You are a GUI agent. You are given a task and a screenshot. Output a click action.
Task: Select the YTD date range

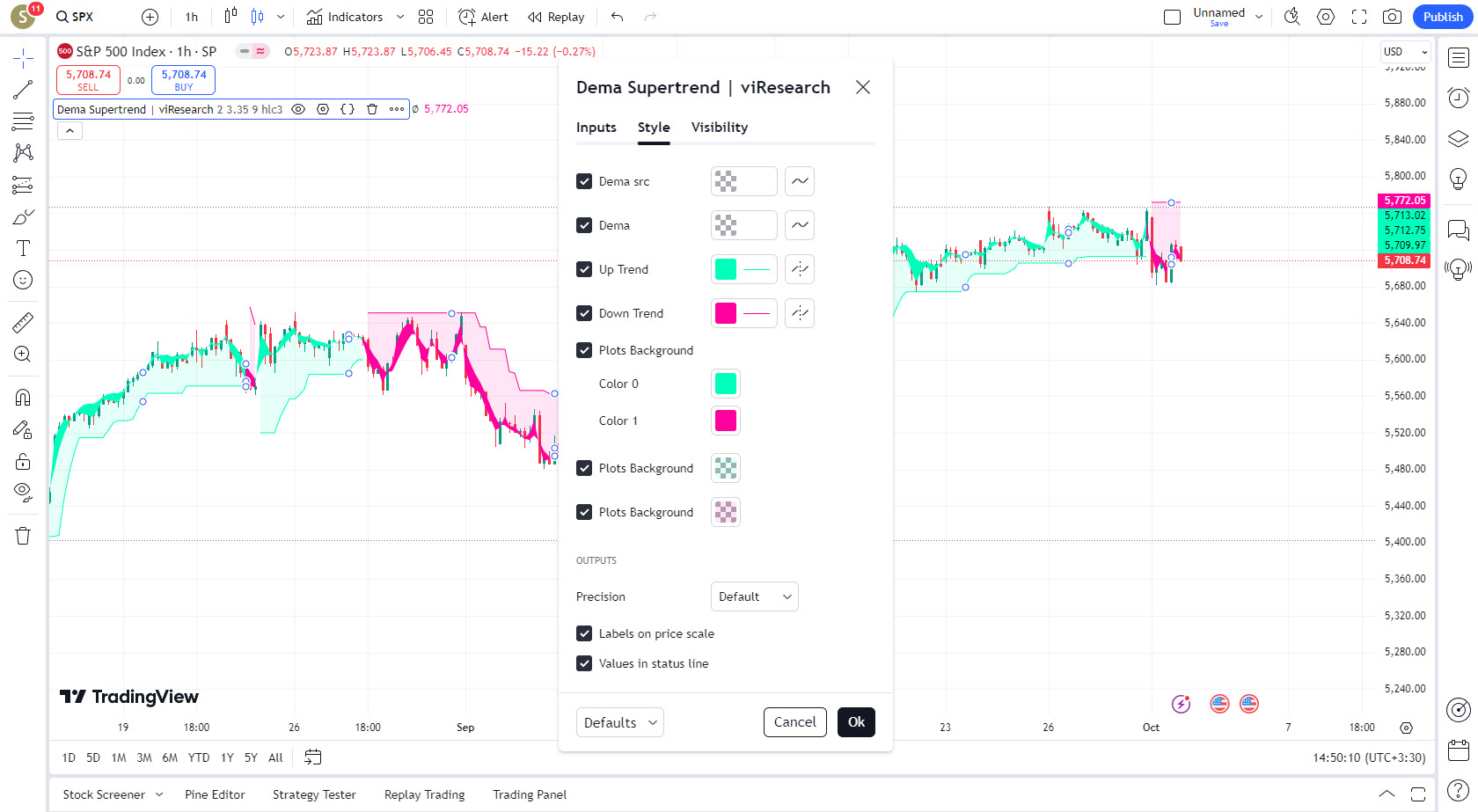pyautogui.click(x=199, y=757)
